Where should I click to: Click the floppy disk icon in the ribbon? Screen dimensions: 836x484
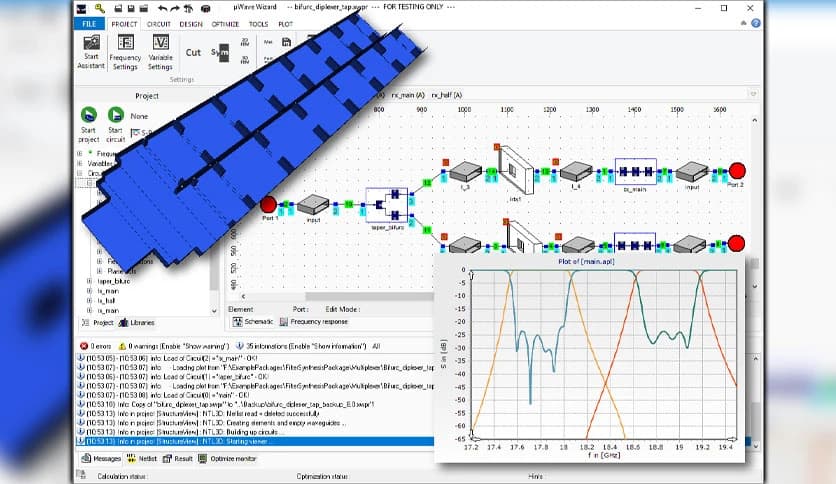point(286,42)
